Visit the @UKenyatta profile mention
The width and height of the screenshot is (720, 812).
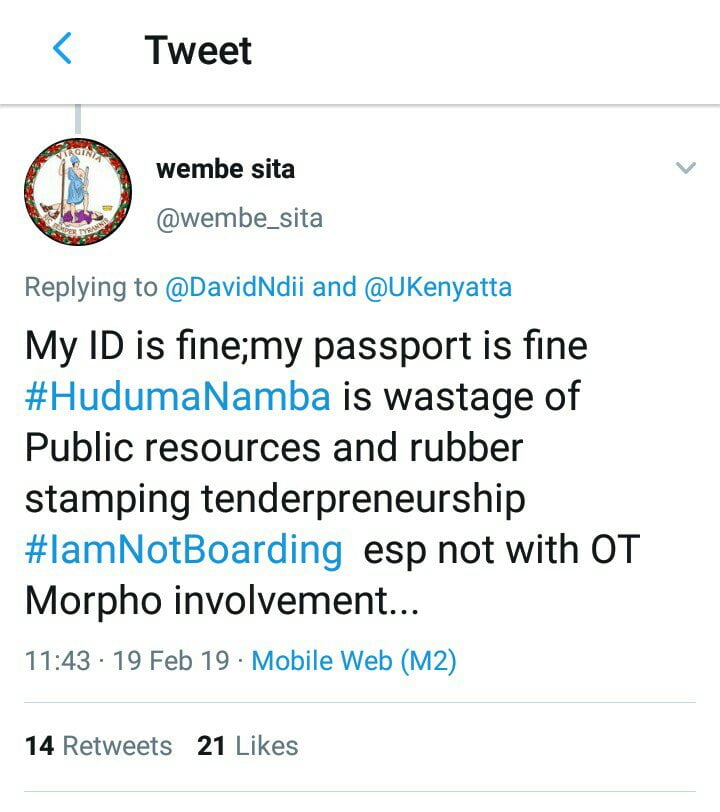pos(438,288)
